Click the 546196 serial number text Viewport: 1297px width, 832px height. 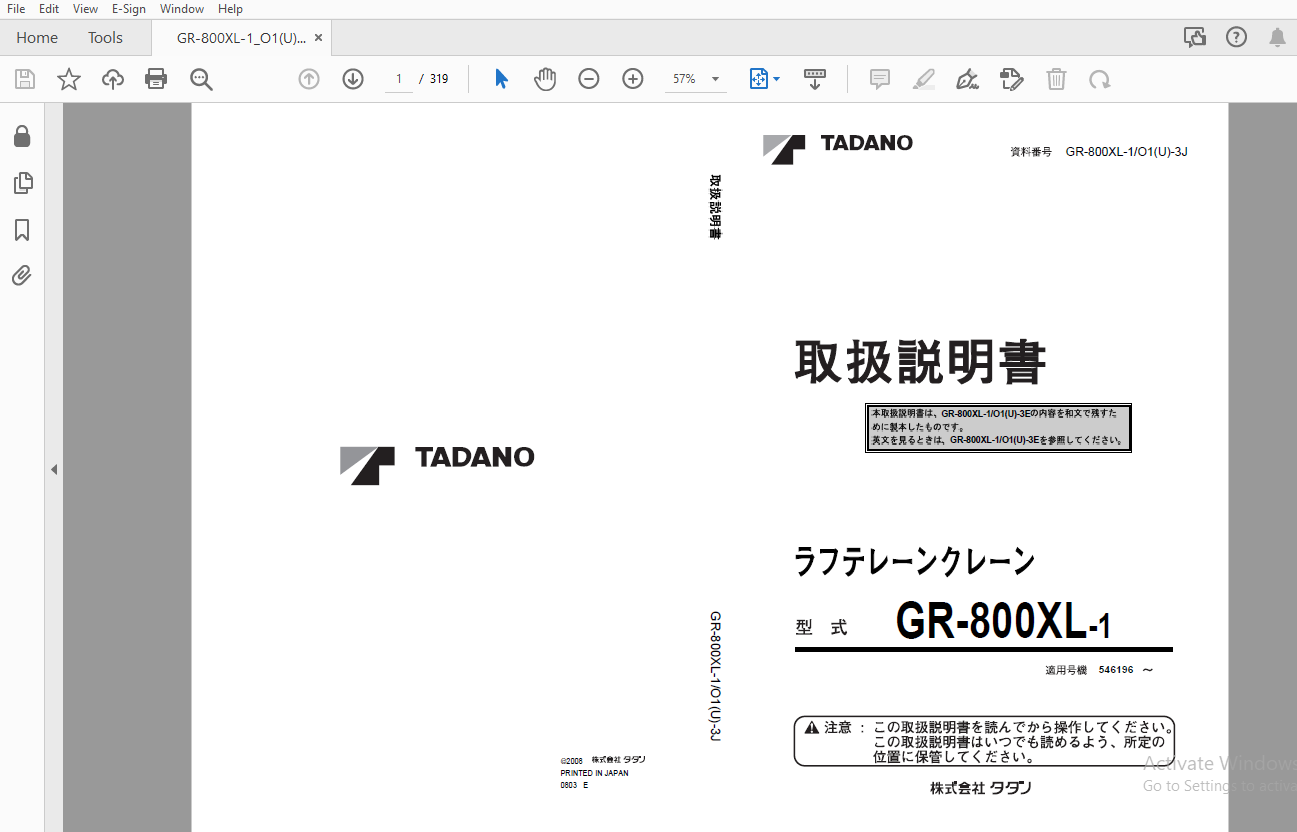pos(1116,670)
